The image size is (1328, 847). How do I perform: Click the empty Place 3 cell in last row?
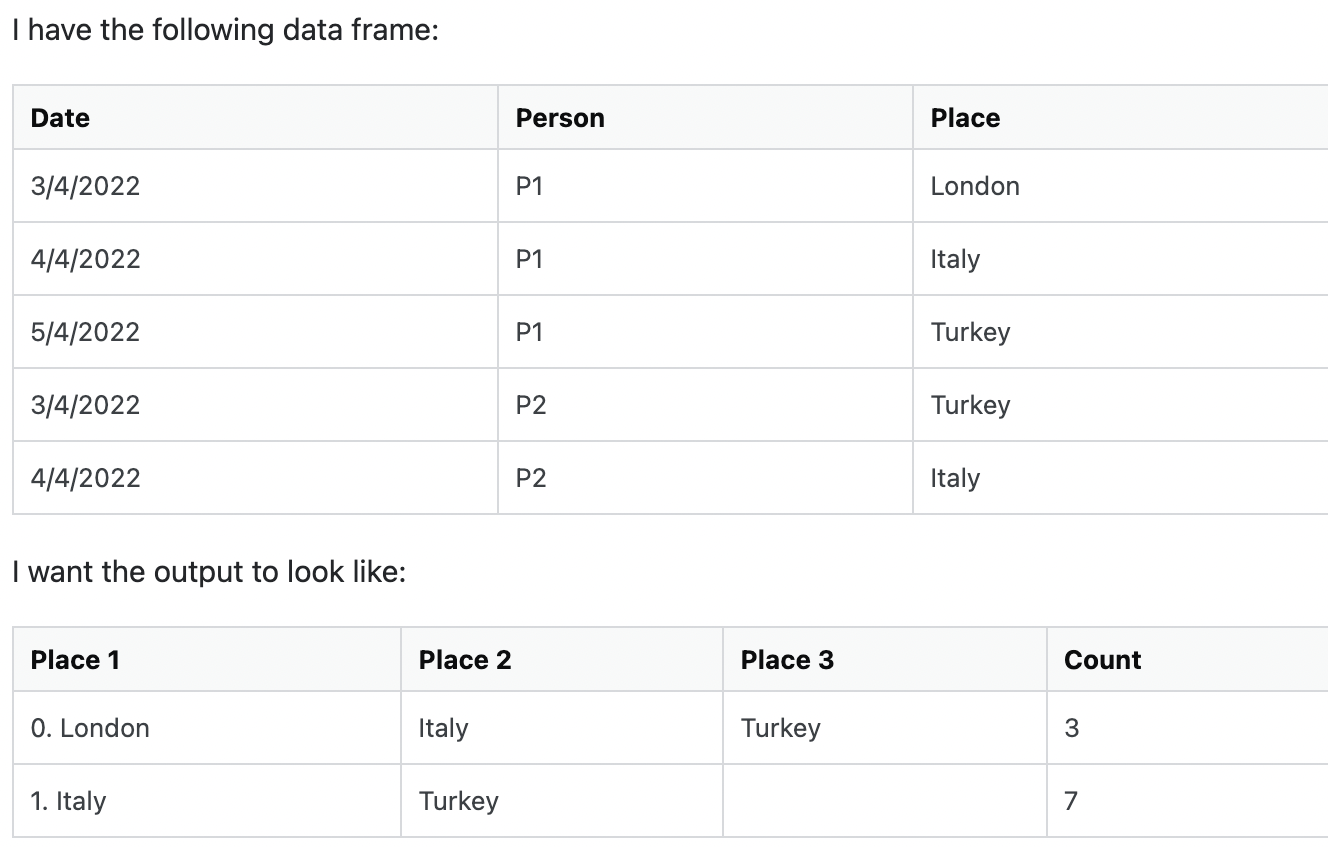pyautogui.click(x=884, y=801)
